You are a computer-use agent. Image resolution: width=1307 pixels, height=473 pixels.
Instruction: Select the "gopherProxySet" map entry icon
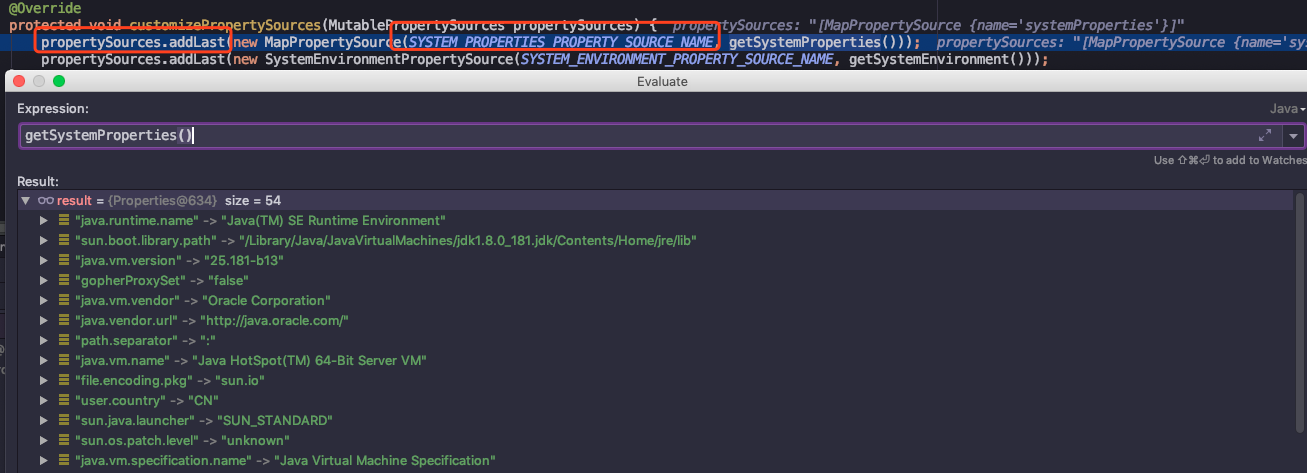(x=64, y=280)
